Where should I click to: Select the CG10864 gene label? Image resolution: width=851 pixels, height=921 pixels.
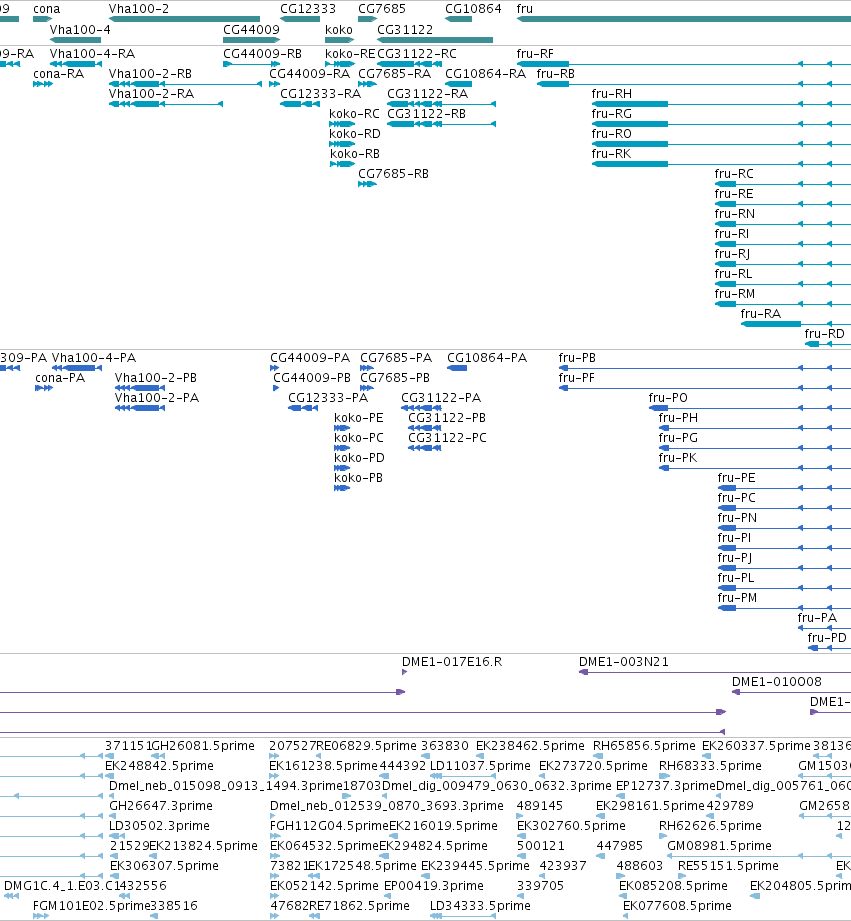473,9
